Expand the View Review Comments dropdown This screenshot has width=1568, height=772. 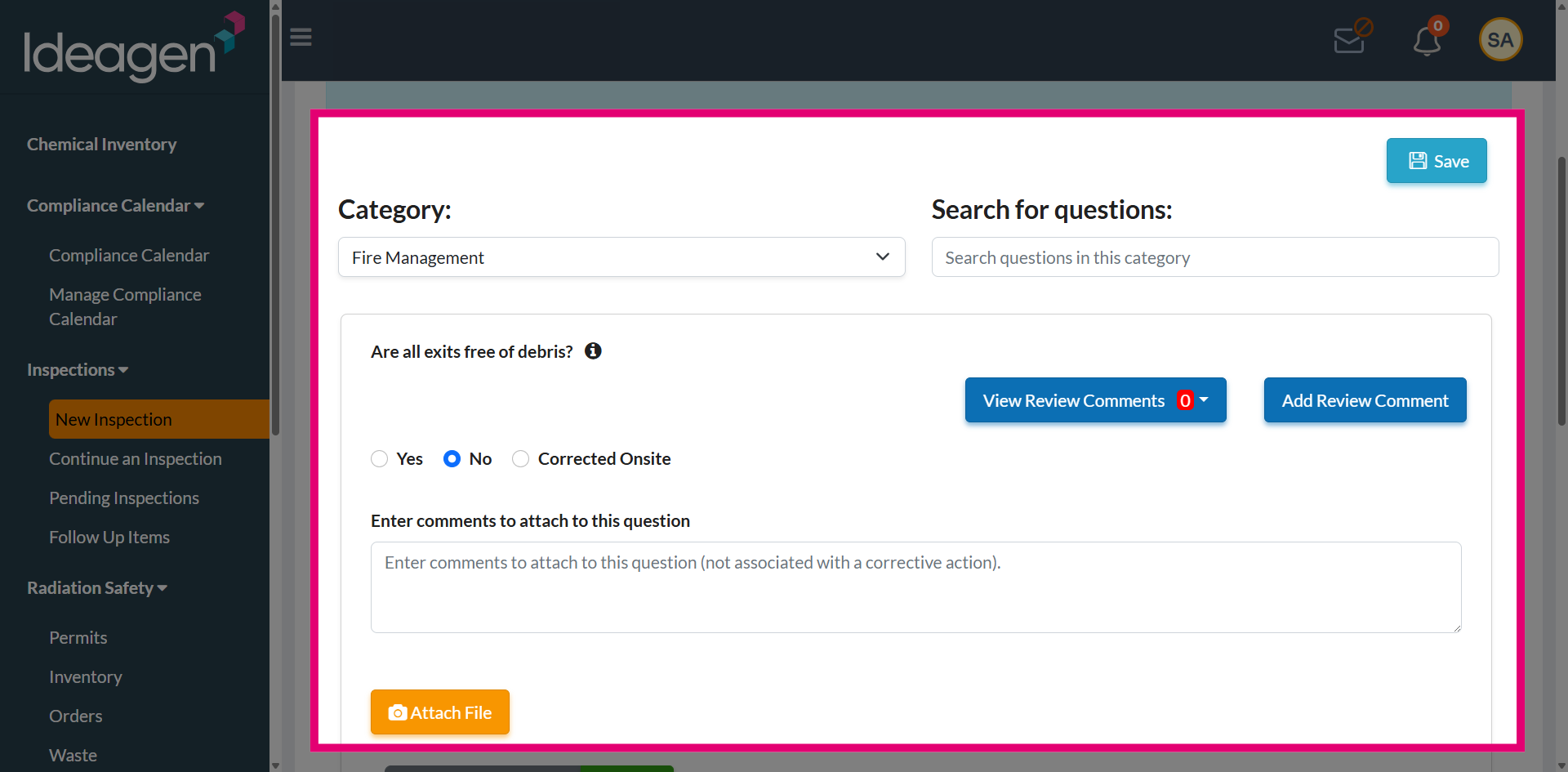click(1095, 400)
